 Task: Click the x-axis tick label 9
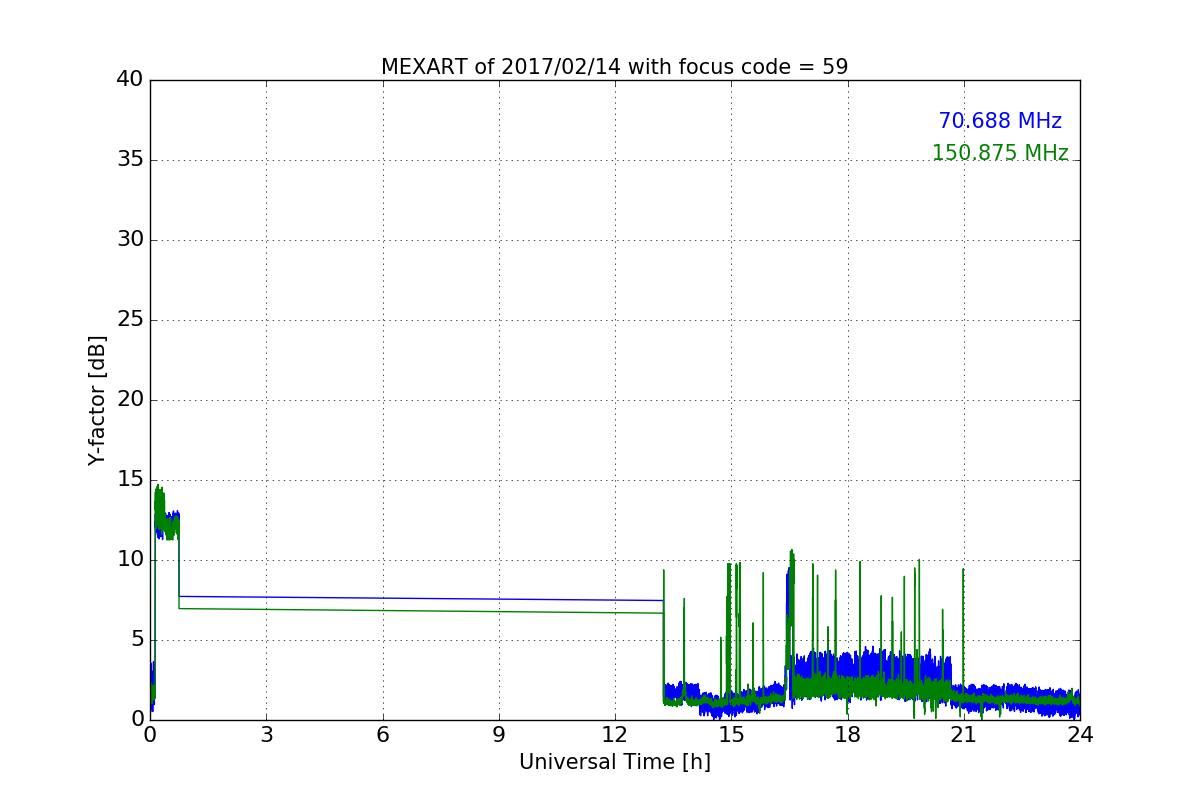coord(499,734)
